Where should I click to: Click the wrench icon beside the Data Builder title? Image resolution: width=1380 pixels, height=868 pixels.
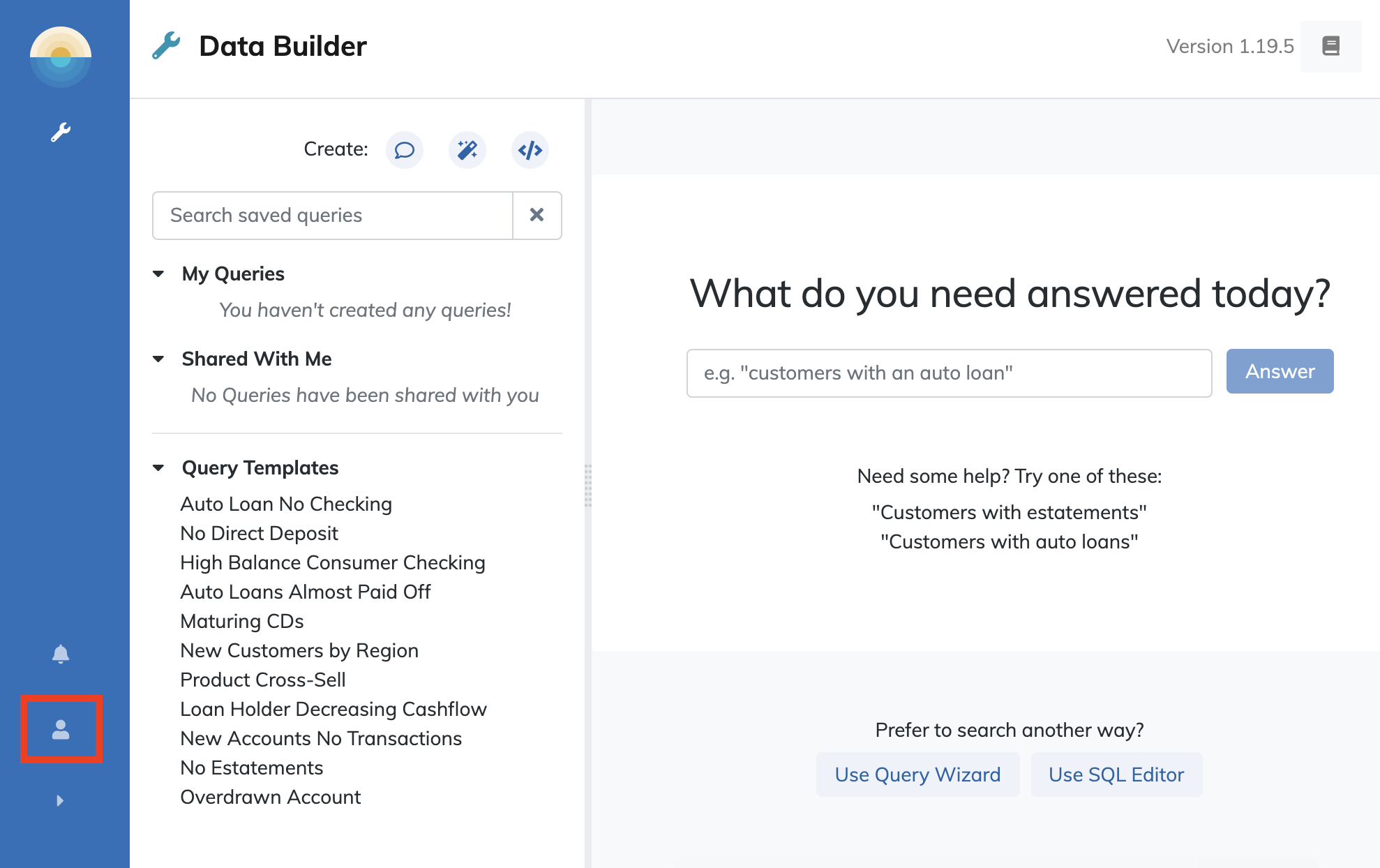pos(166,46)
